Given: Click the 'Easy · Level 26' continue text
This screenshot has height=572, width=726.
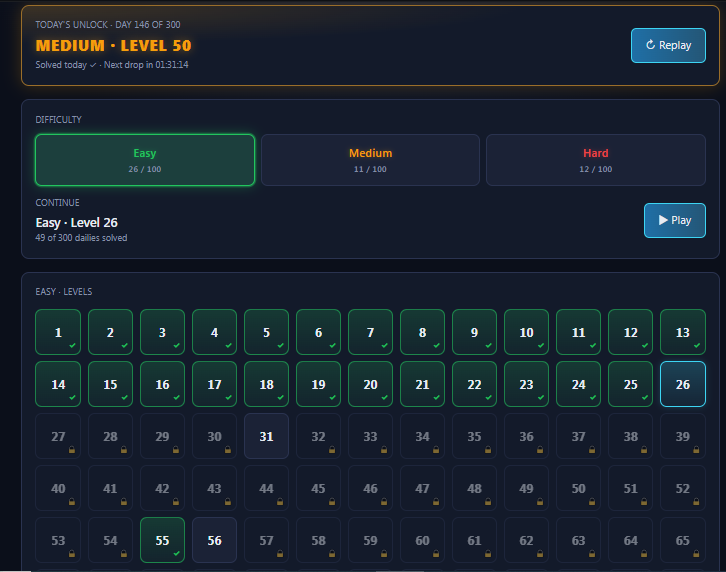Looking at the screenshot, I should (77, 223).
